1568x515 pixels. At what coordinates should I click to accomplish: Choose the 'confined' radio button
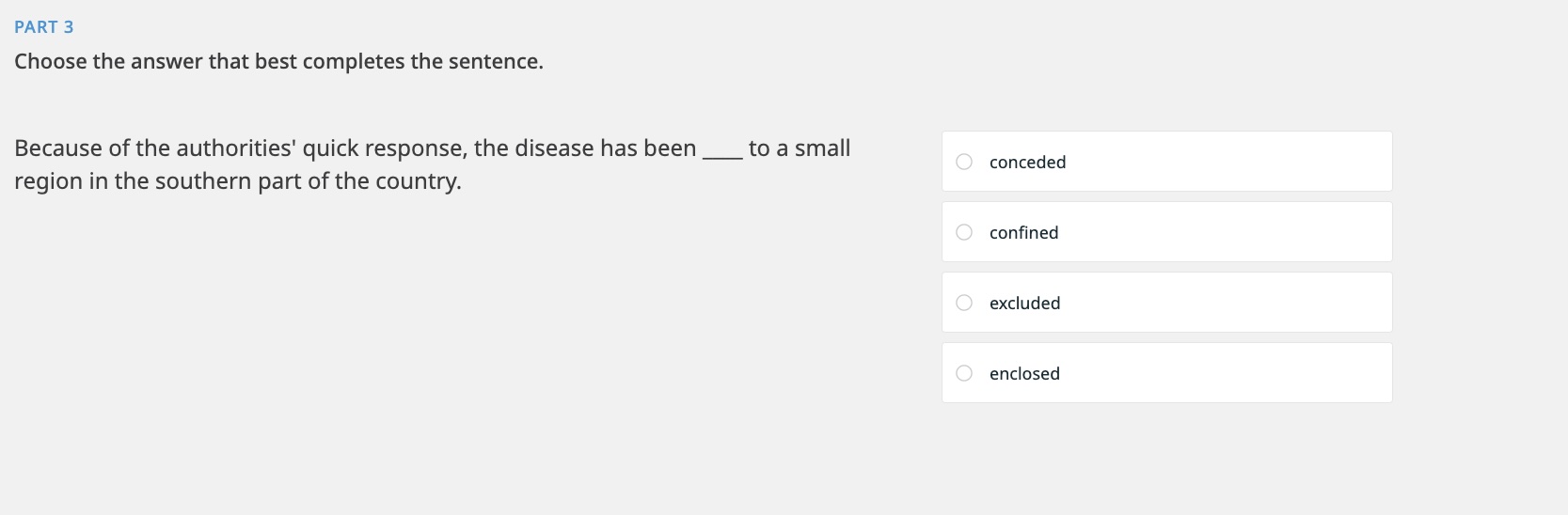tap(964, 232)
